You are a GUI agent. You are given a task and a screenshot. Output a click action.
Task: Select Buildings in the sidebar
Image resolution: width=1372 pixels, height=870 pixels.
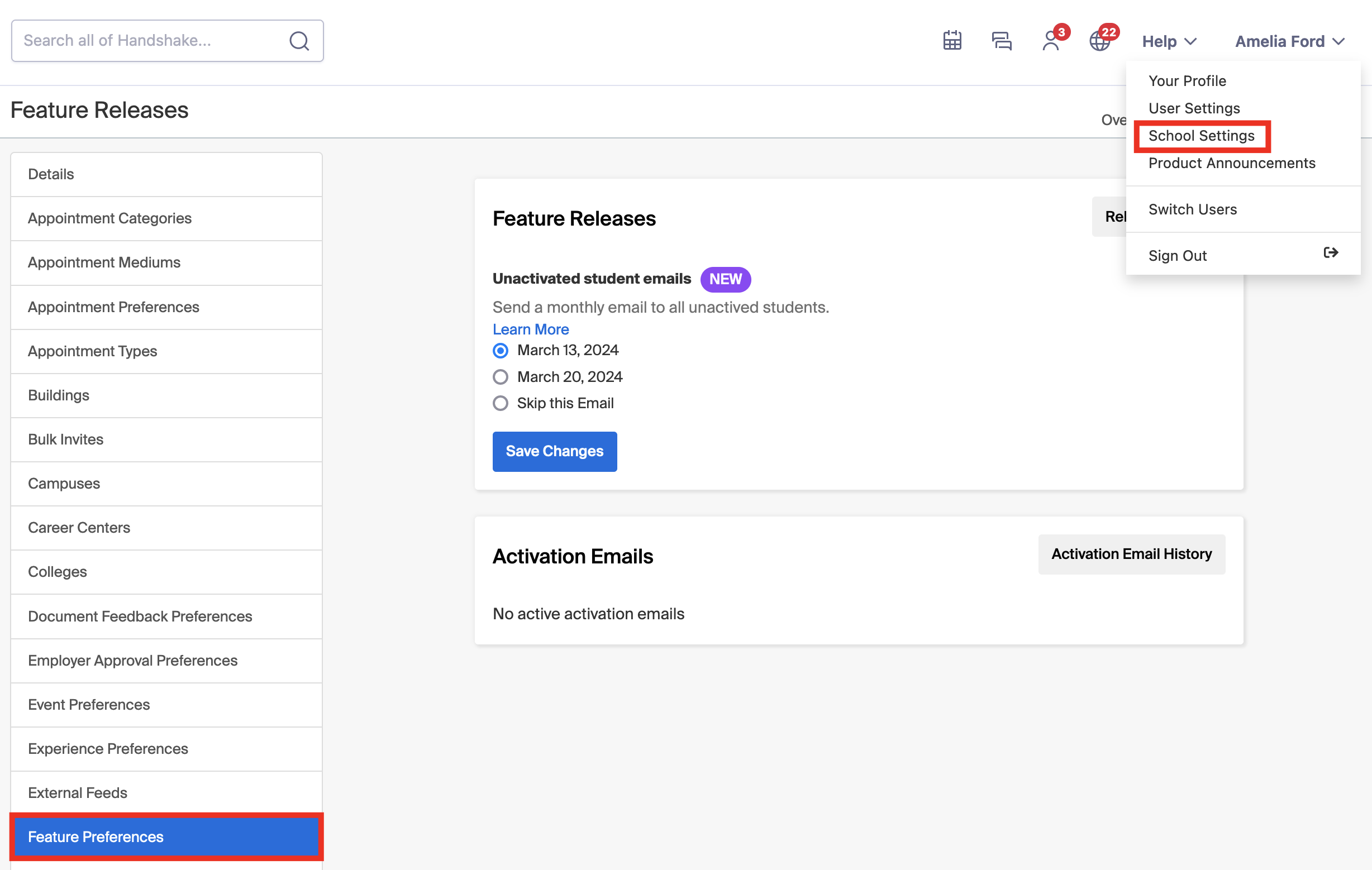point(166,395)
